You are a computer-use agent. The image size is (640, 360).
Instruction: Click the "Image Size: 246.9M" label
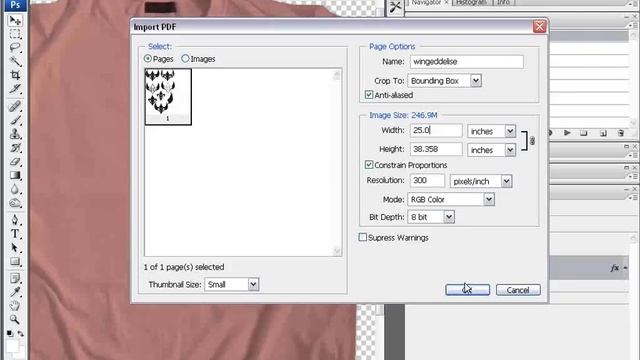click(x=403, y=116)
